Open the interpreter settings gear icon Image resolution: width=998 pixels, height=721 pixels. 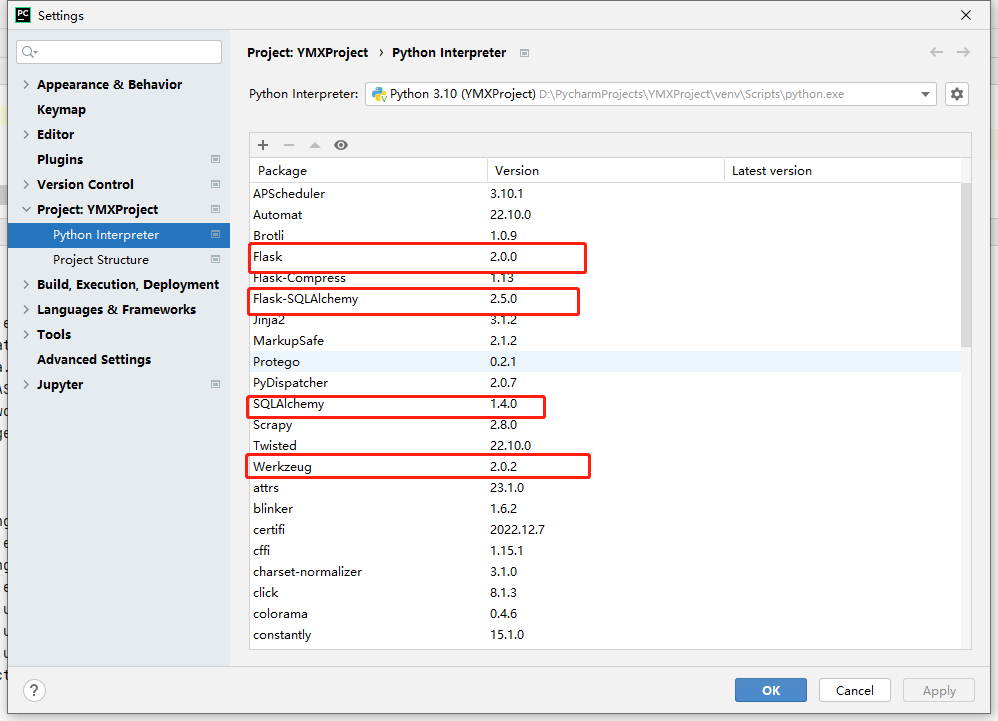click(x=957, y=94)
